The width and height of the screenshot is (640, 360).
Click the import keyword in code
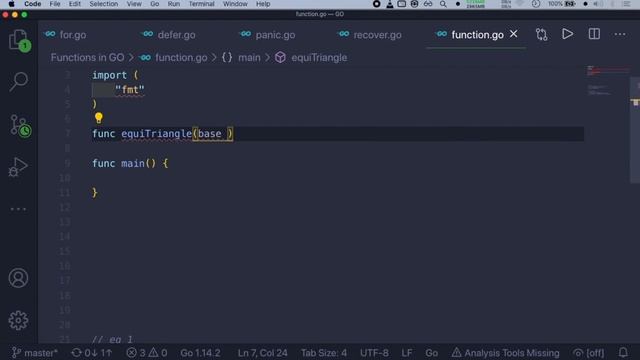point(109,75)
